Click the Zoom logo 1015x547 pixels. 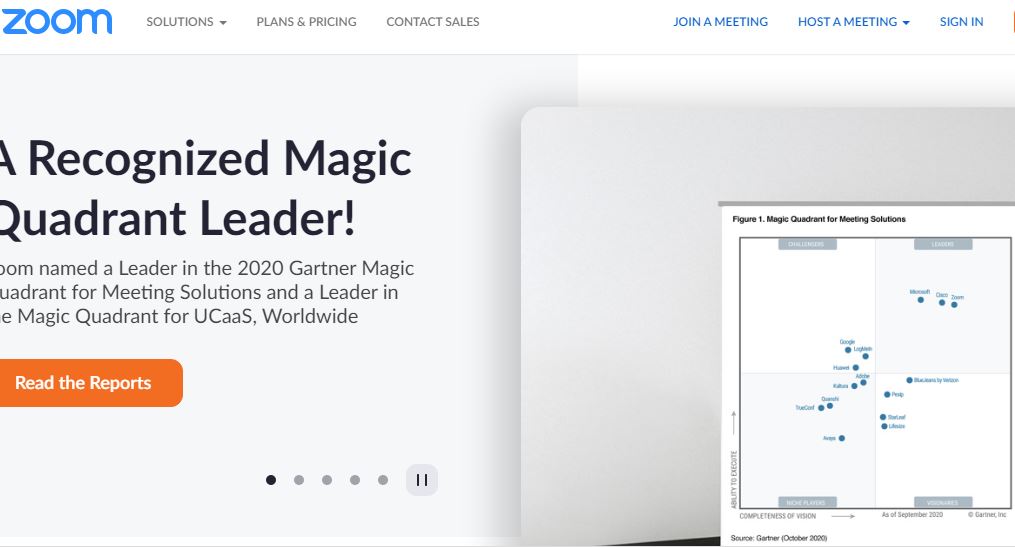pyautogui.click(x=56, y=21)
